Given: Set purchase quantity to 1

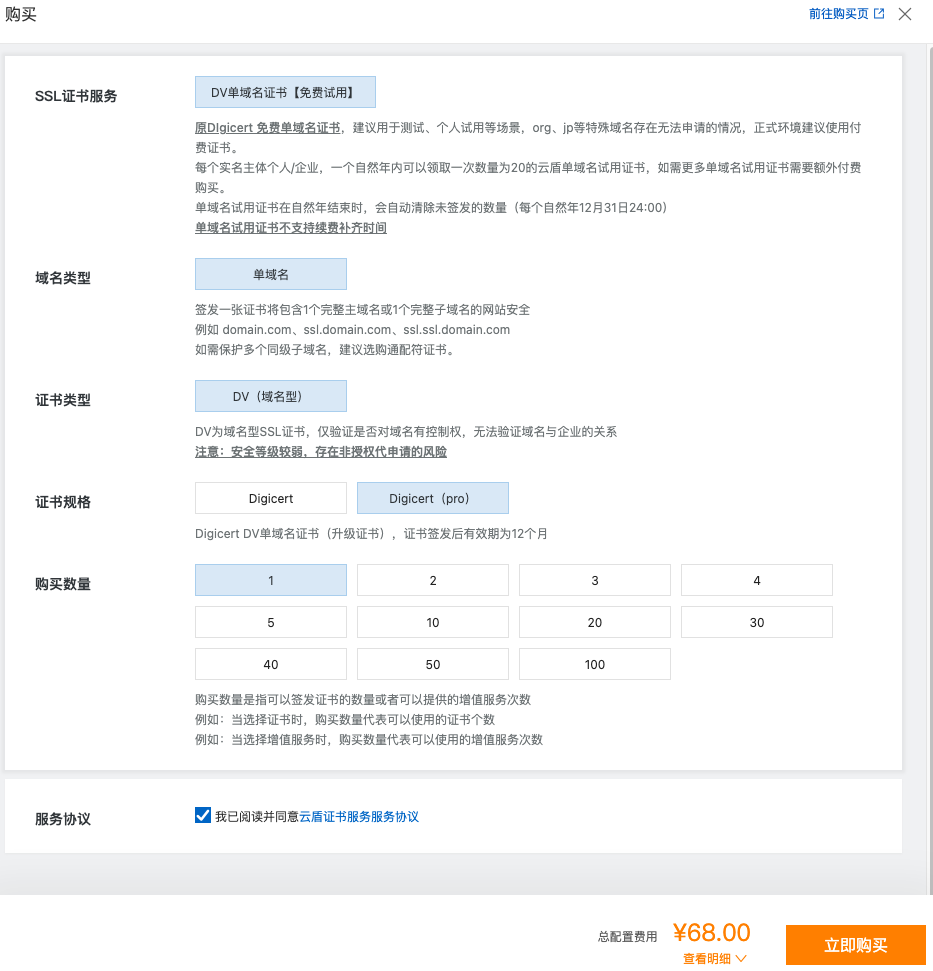Looking at the screenshot, I should pyautogui.click(x=271, y=580).
